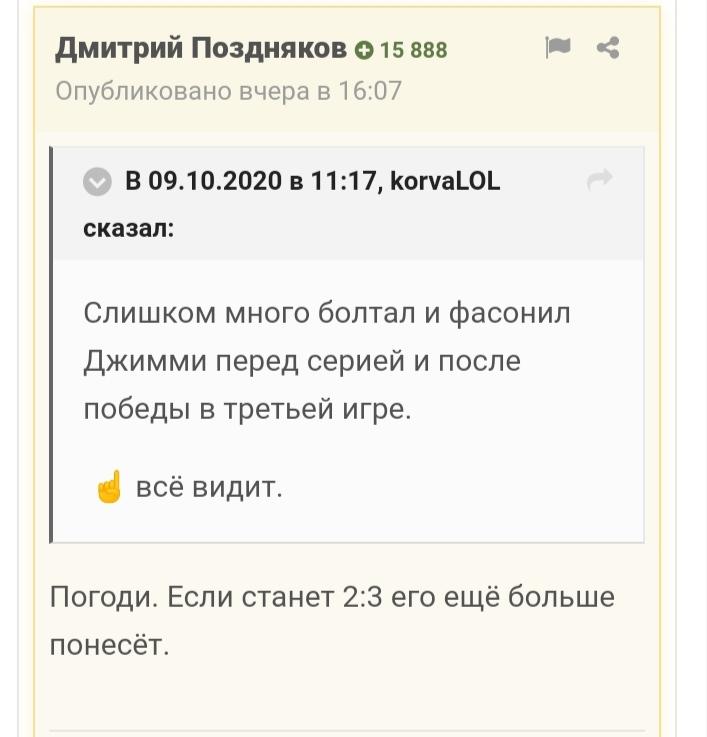Click the word "сказал:" in the quote header

click(129, 229)
